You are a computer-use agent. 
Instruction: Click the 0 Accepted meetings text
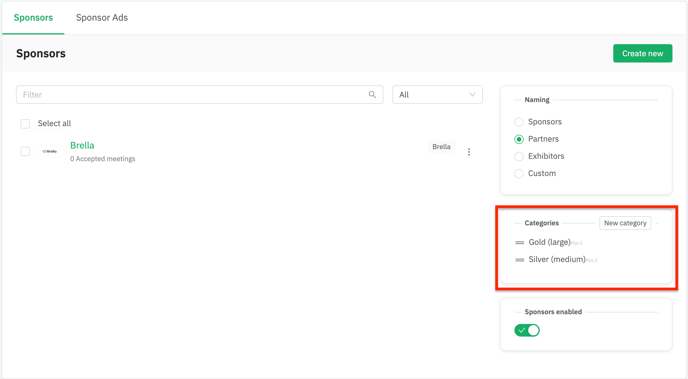click(103, 159)
